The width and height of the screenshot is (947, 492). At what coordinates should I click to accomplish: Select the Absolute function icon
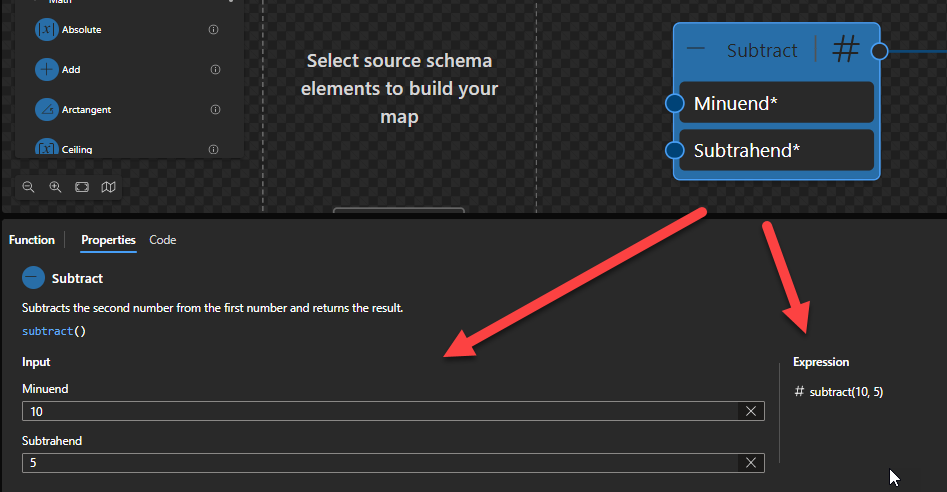[x=46, y=30]
